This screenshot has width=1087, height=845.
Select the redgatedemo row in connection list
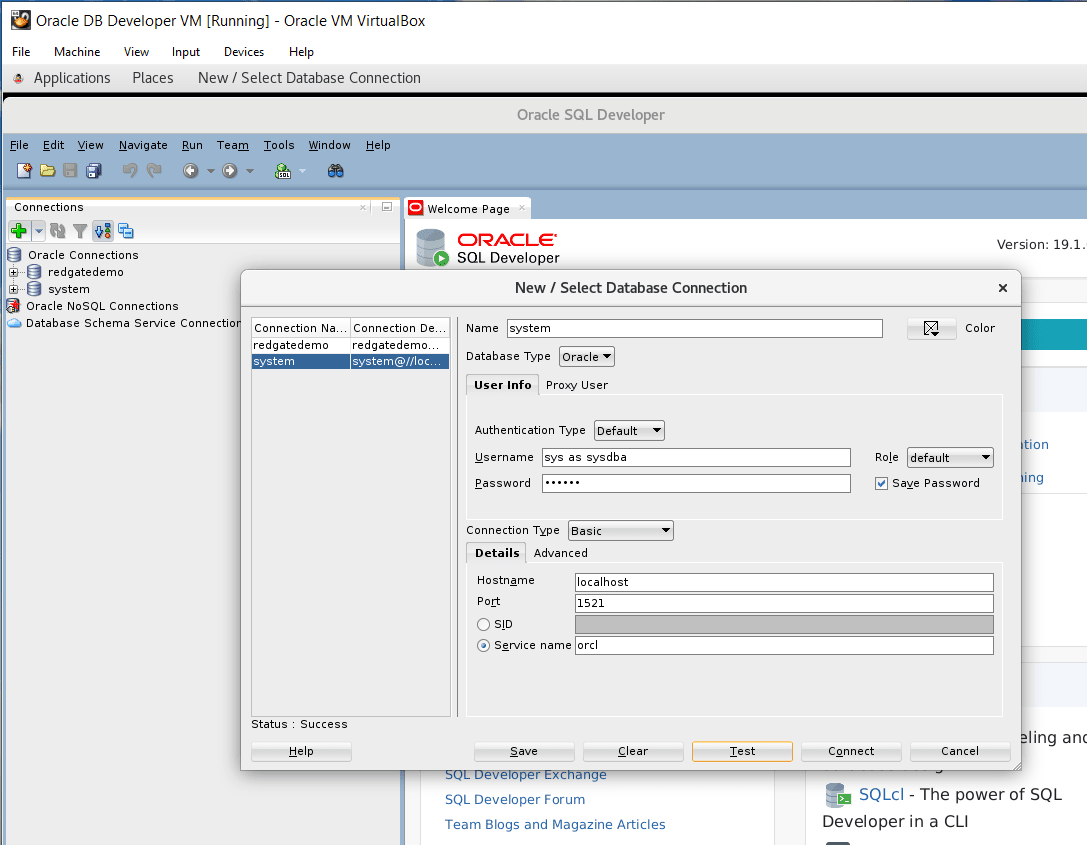(x=350, y=345)
